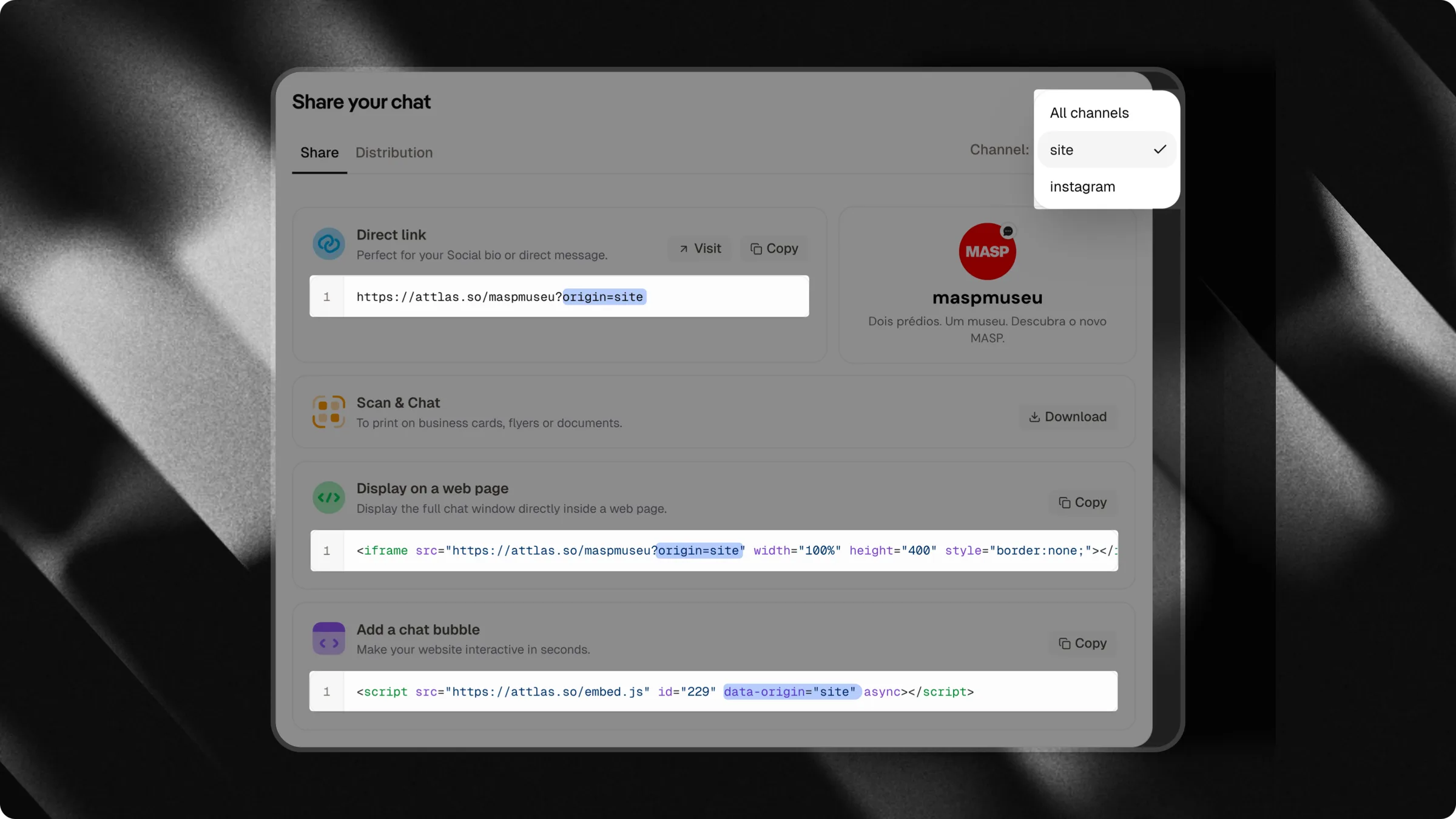Click the green web page code icon
This screenshot has height=819, width=1456.
pyautogui.click(x=329, y=498)
